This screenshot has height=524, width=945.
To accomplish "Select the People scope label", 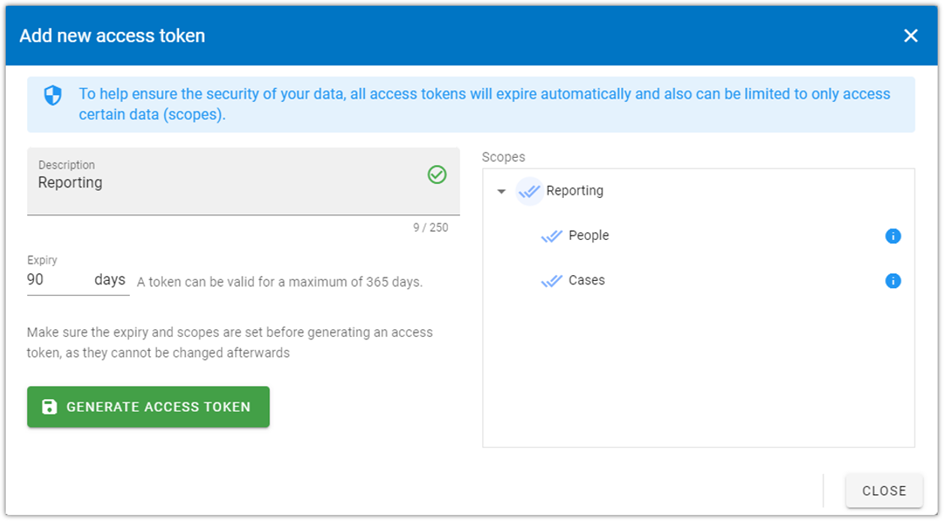I will click(589, 235).
